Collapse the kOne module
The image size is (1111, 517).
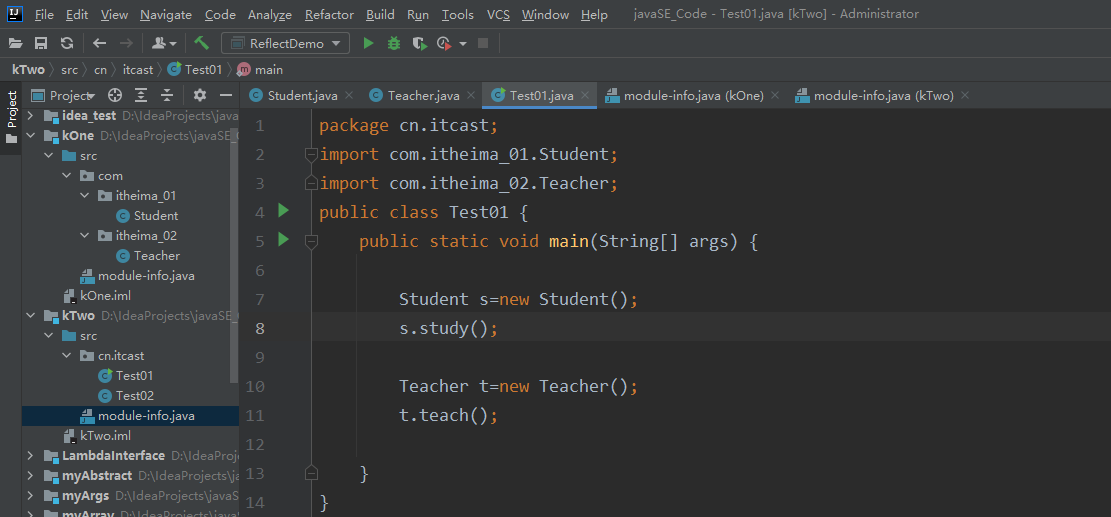point(30,135)
